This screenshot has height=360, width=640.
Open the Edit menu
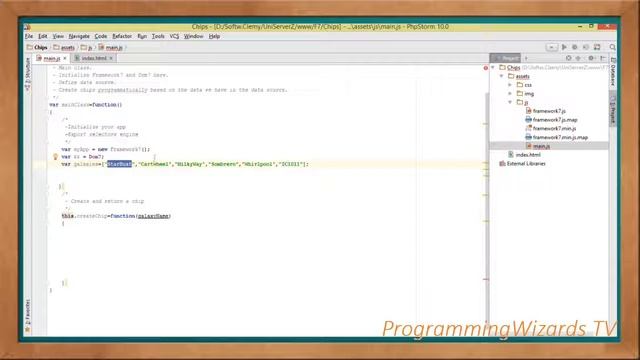click(42, 36)
